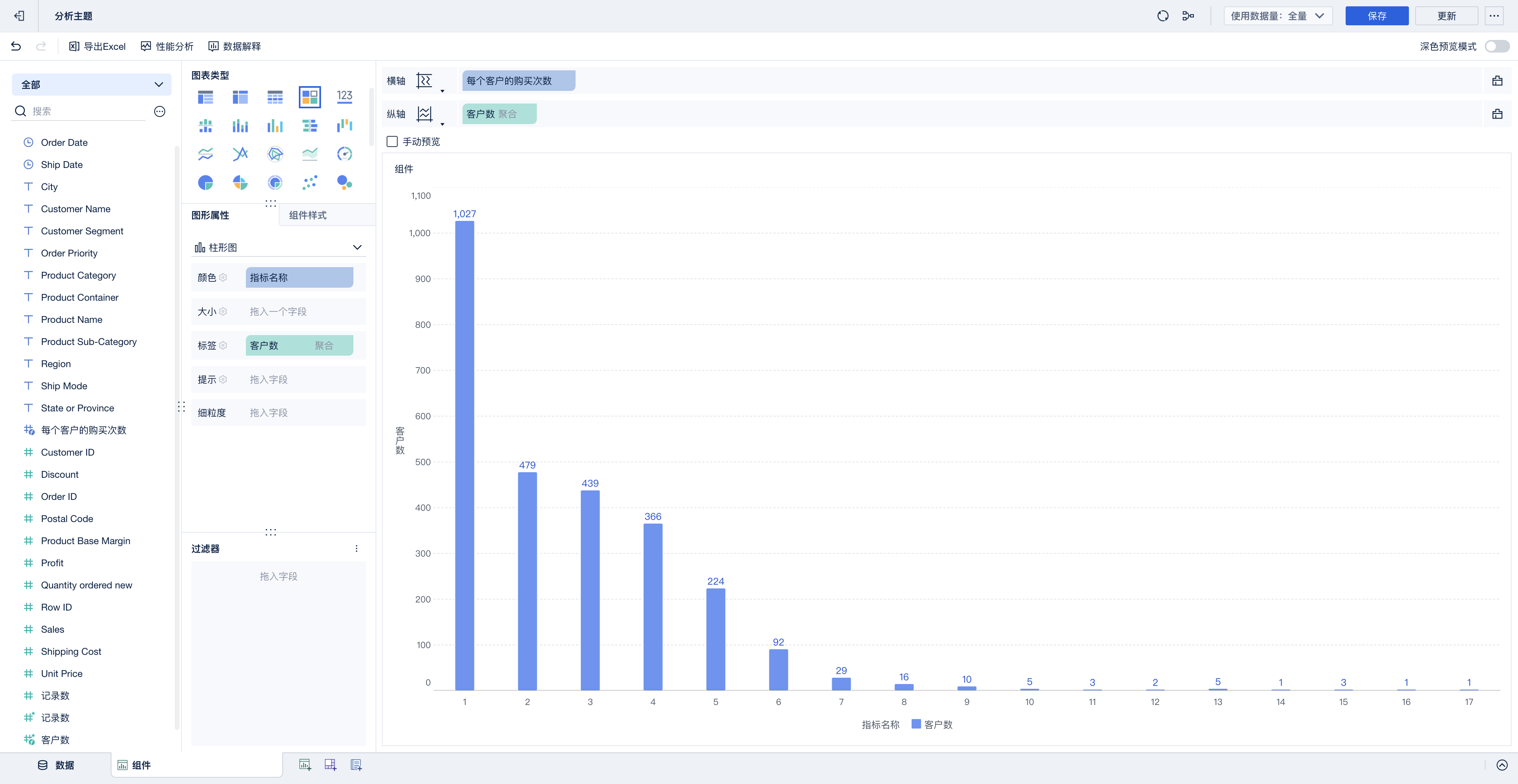Click the more options ellipsis button
1518x784 pixels.
[x=1494, y=16]
